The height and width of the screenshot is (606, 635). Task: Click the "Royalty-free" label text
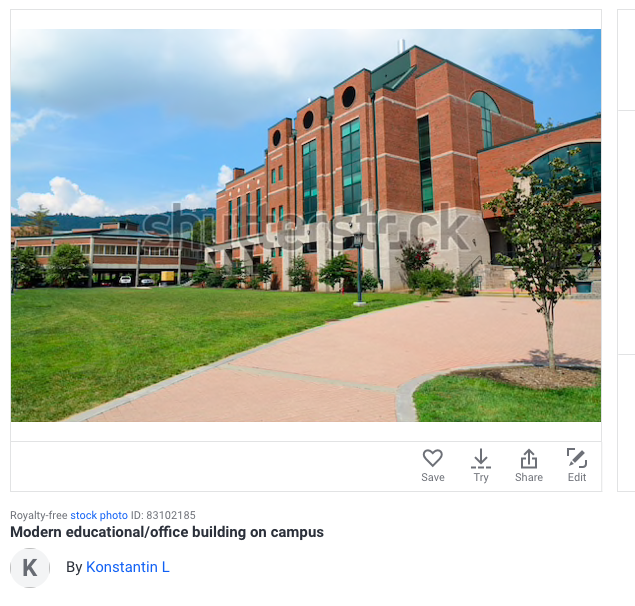tap(38, 515)
